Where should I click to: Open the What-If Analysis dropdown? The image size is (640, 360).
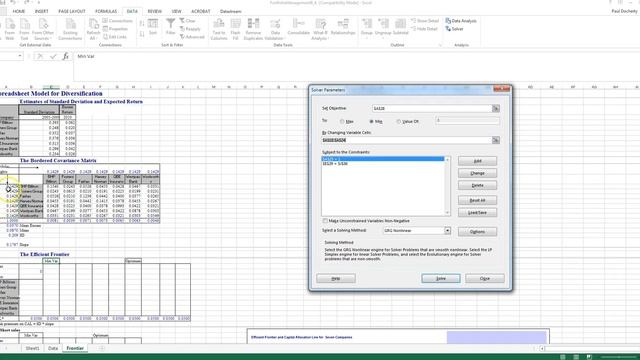click(320, 36)
